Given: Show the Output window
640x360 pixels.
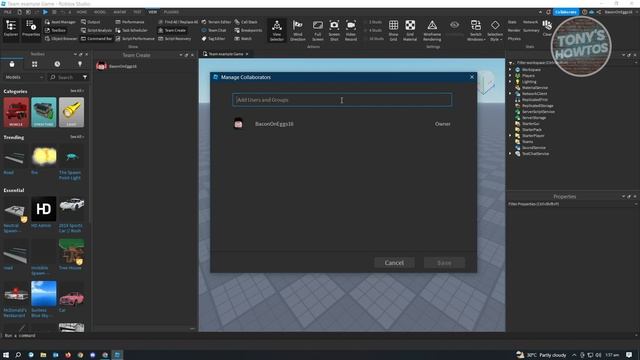Looking at the screenshot, I should coord(91,22).
